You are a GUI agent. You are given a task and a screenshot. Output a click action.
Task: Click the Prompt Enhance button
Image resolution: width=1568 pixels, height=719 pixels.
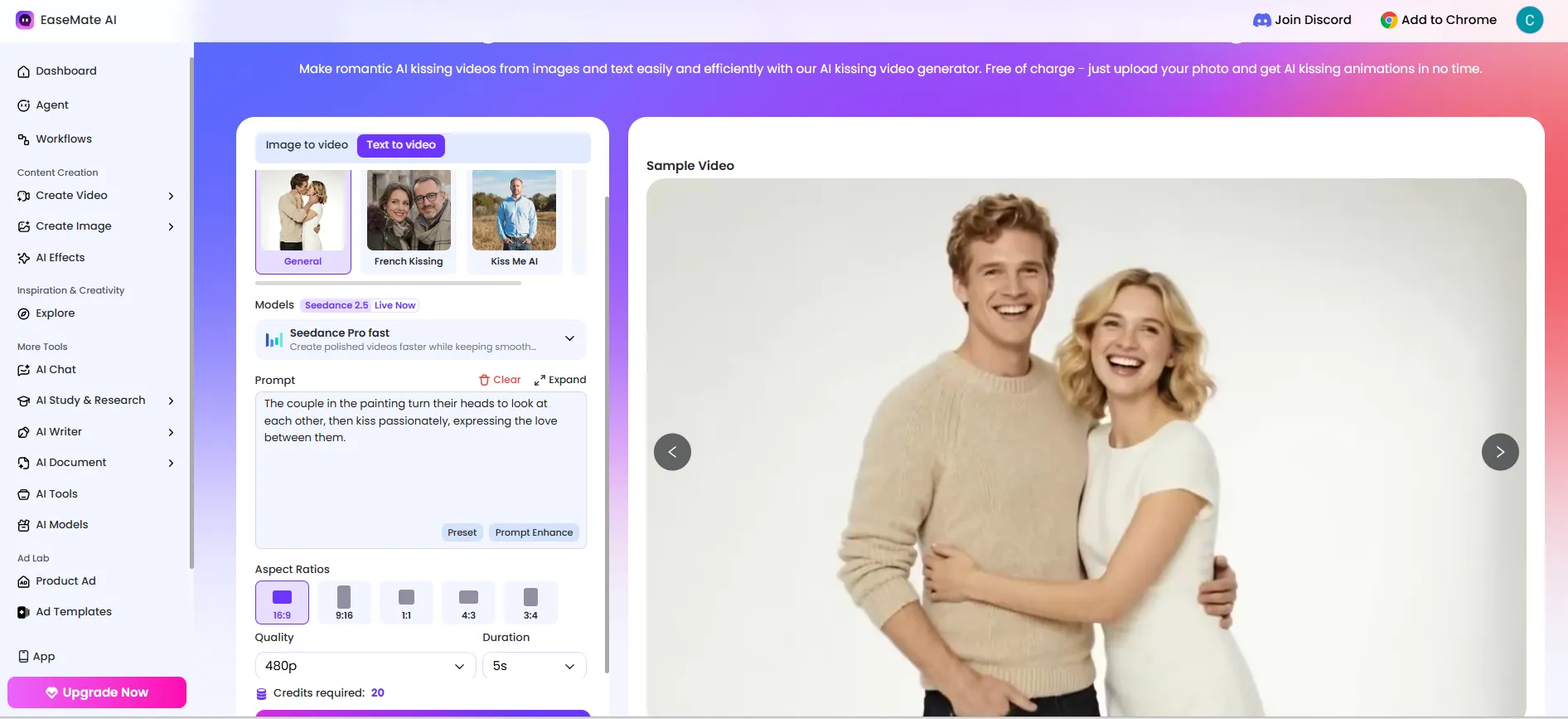pyautogui.click(x=534, y=532)
